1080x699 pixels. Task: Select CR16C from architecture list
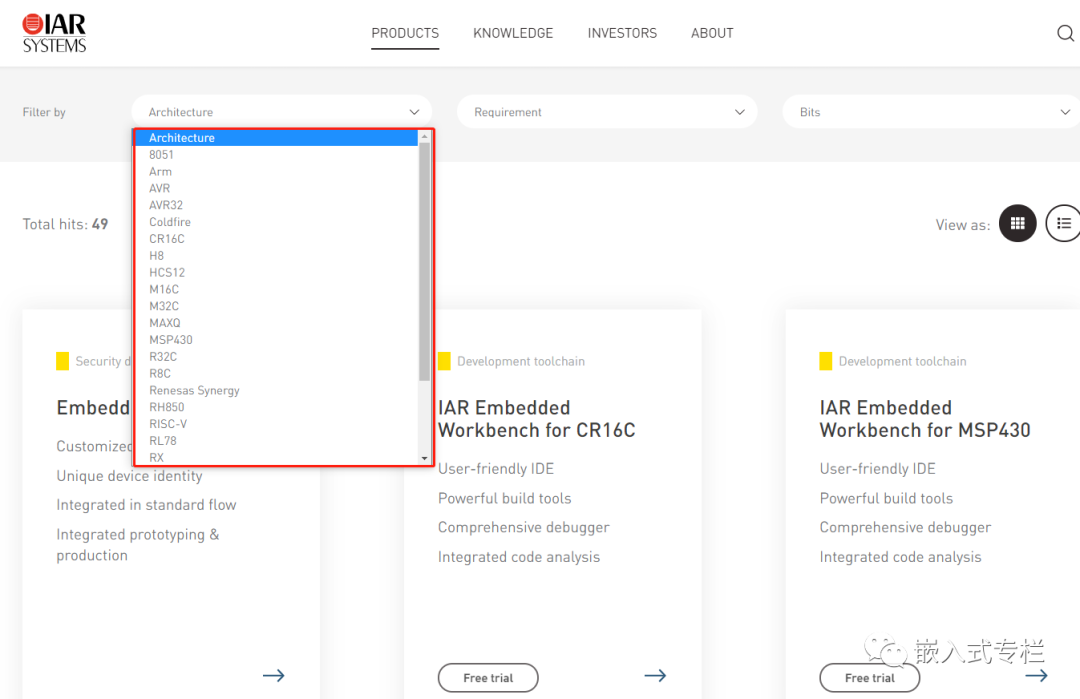pyautogui.click(x=276, y=239)
